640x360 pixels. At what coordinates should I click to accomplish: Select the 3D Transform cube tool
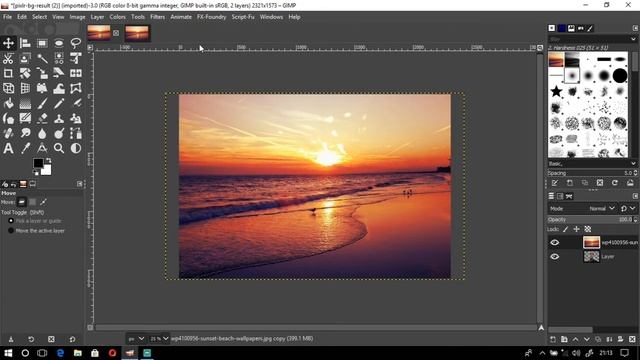click(8, 88)
